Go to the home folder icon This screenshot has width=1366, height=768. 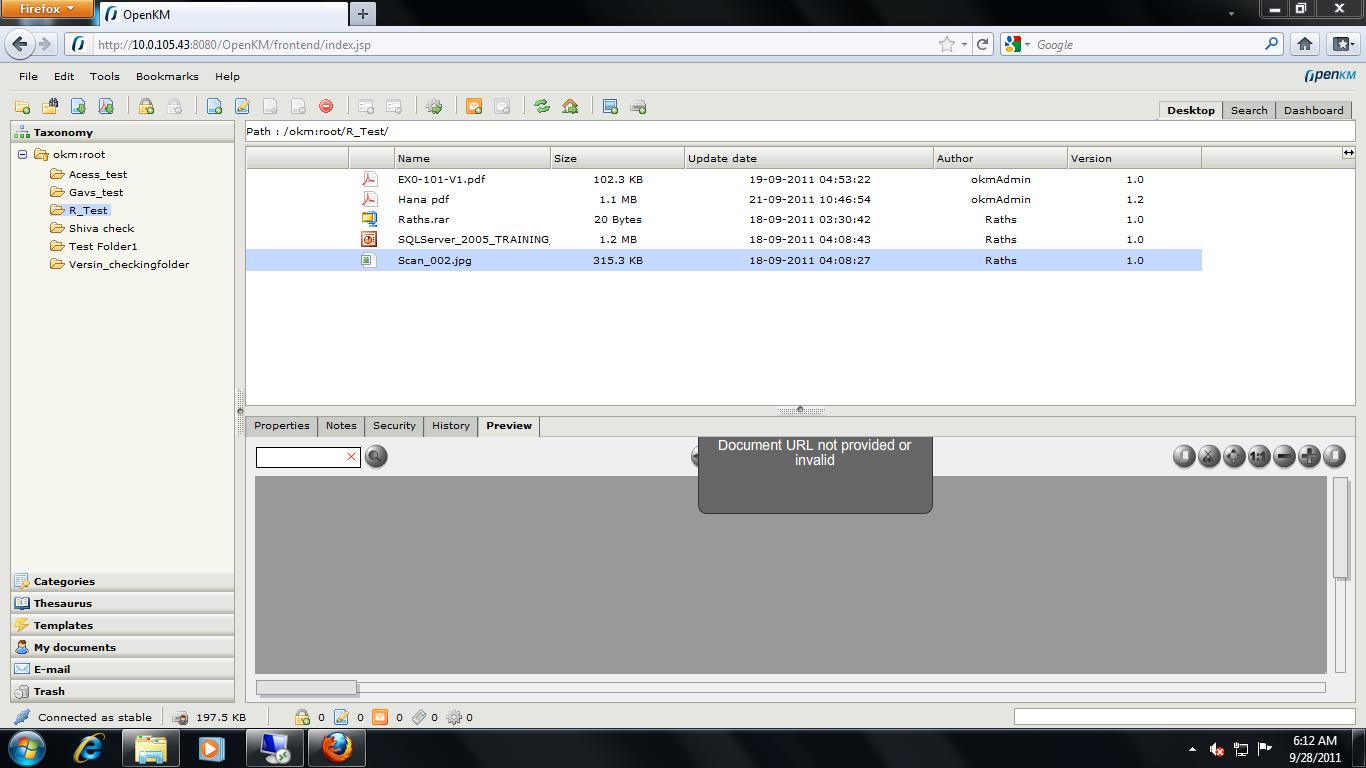coord(570,107)
